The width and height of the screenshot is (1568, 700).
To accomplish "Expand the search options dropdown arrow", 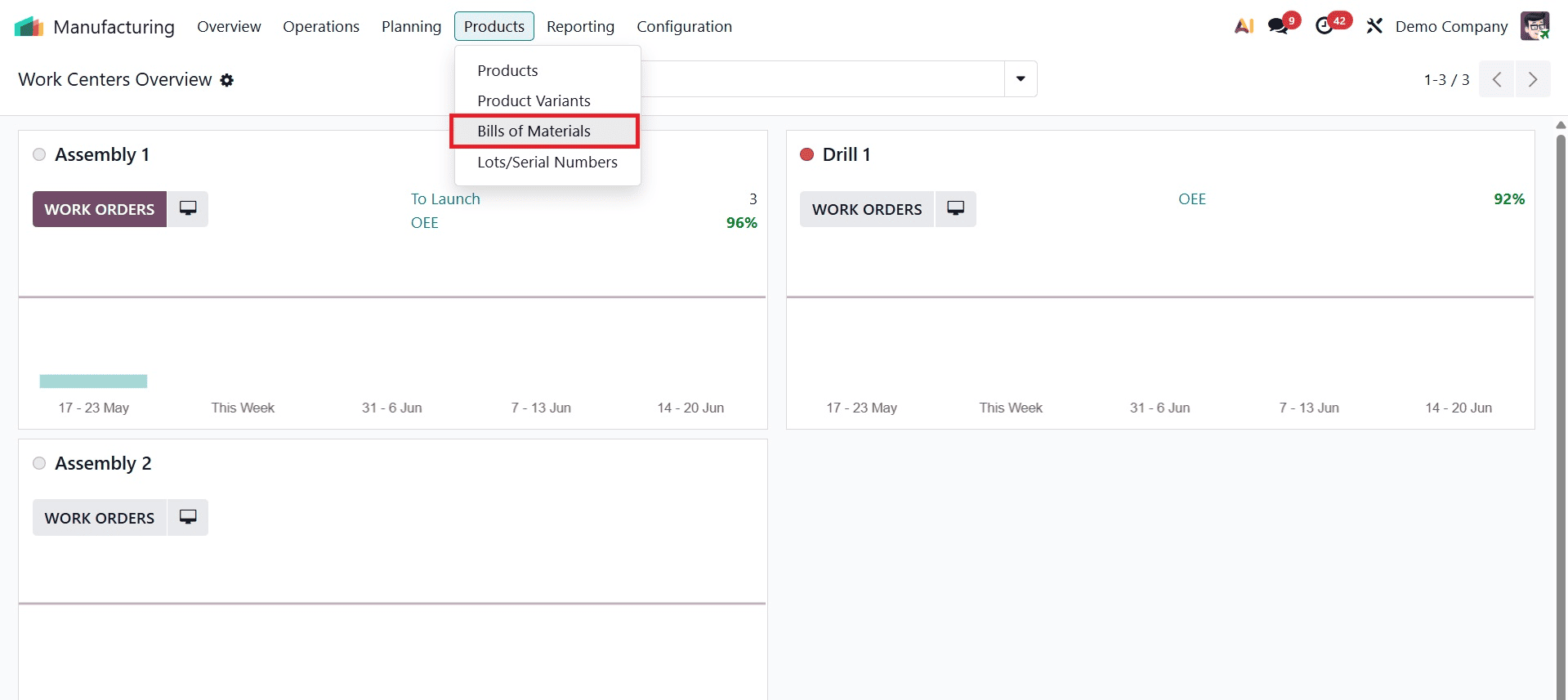I will tap(1021, 79).
